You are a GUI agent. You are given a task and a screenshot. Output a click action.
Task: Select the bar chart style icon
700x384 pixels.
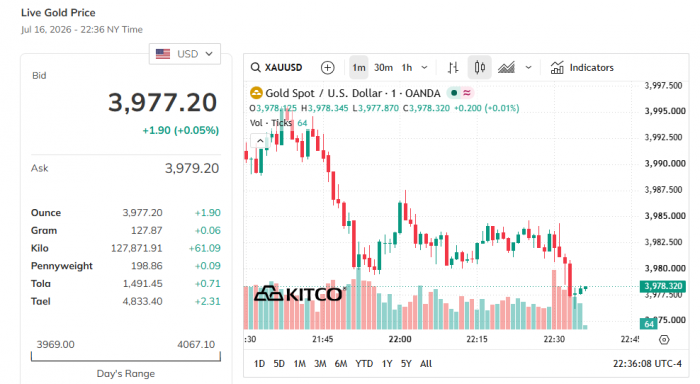pos(453,67)
